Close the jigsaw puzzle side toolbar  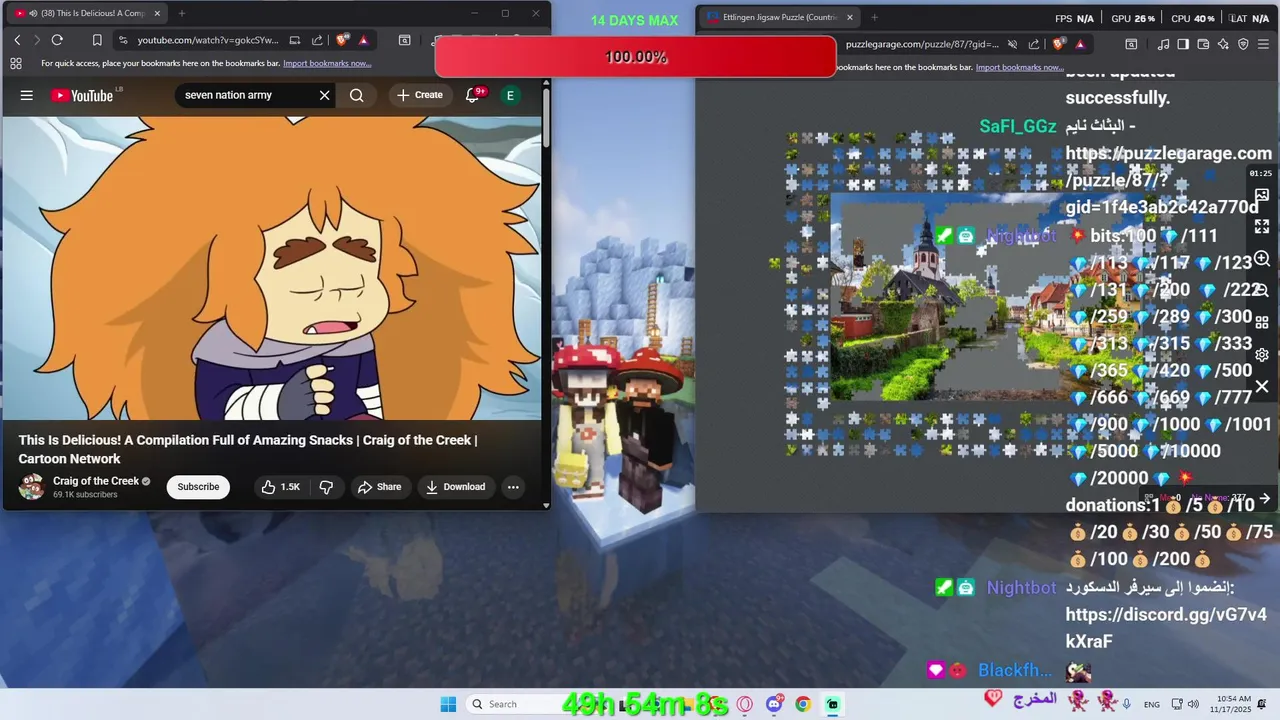(1262, 386)
